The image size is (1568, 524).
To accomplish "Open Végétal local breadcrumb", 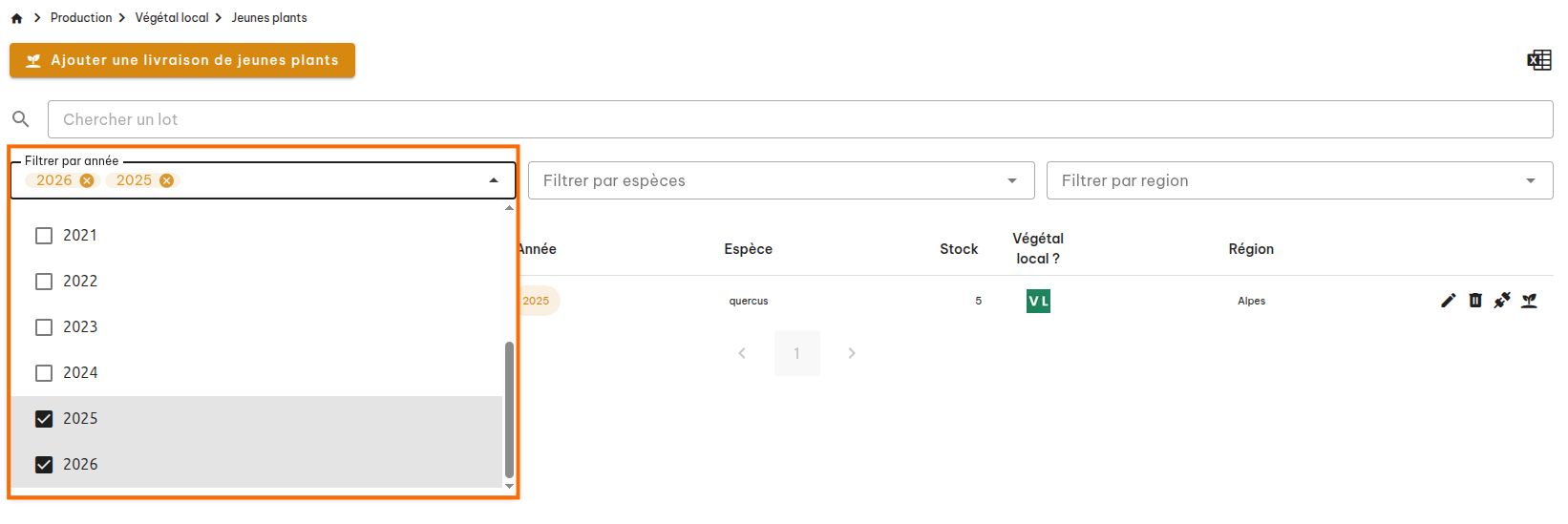I will coord(172,18).
